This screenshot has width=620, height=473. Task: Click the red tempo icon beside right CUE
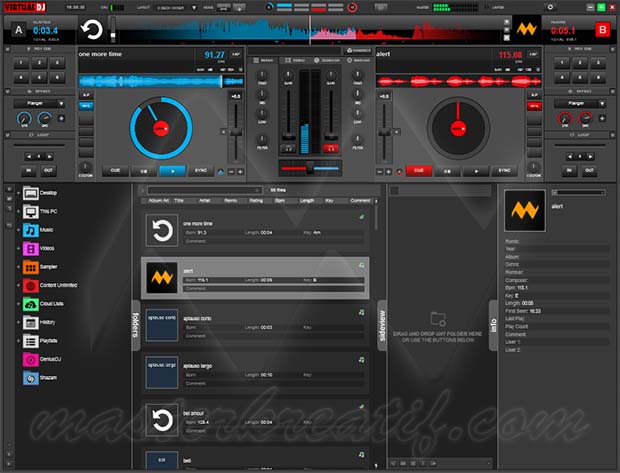pyautogui.click(x=399, y=172)
